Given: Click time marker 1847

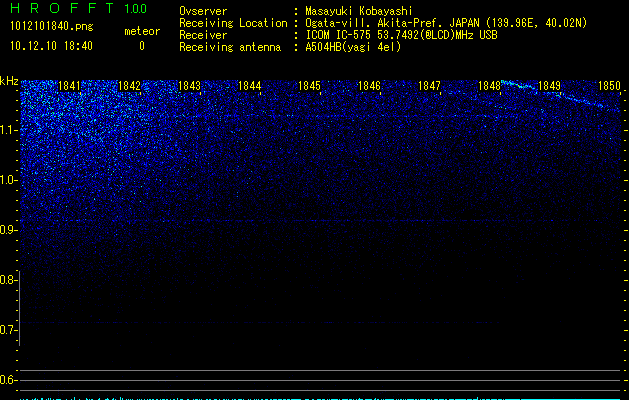Looking at the screenshot, I should (430, 86).
